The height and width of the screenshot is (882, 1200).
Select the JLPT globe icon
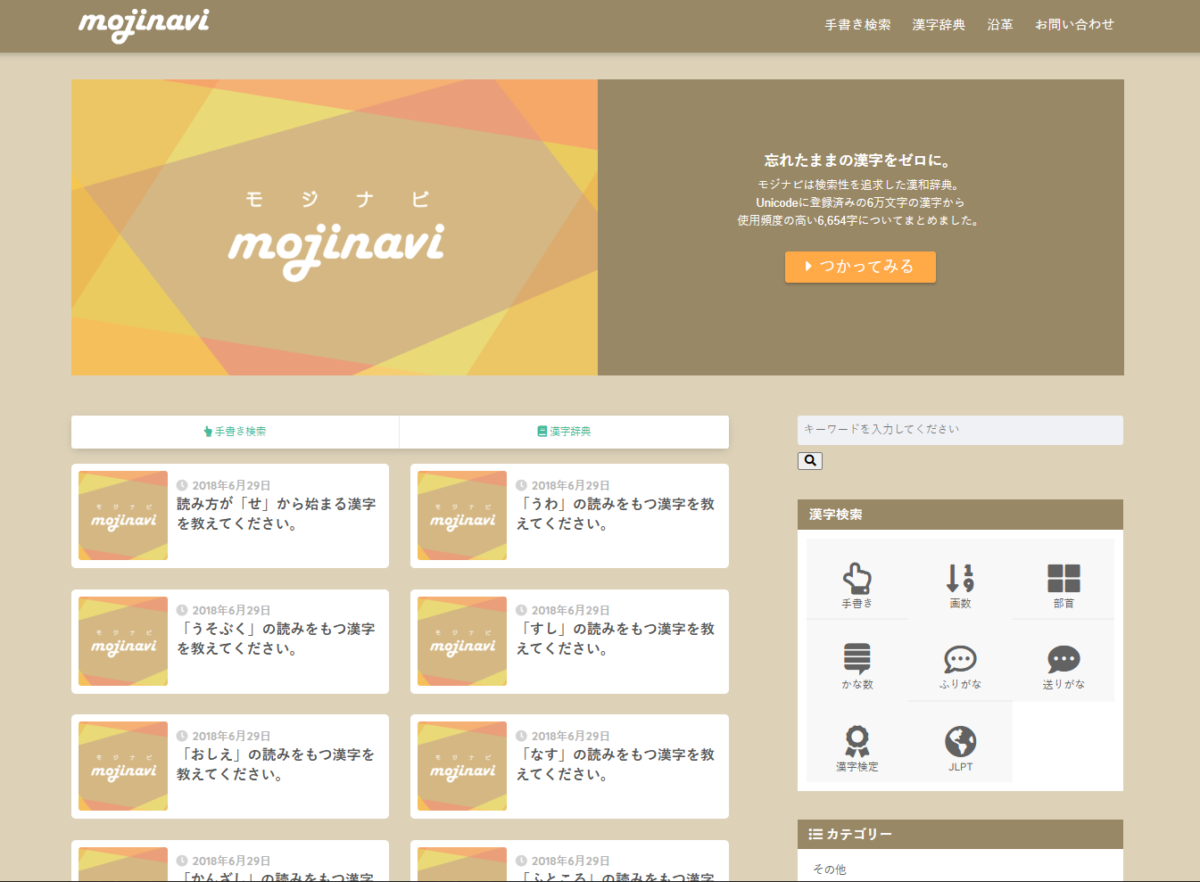coord(960,742)
